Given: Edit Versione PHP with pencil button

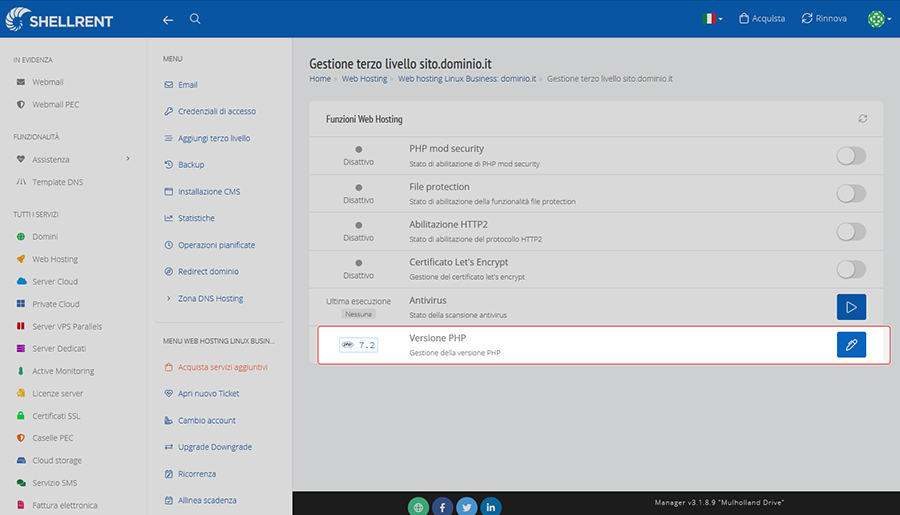Looking at the screenshot, I should click(851, 344).
